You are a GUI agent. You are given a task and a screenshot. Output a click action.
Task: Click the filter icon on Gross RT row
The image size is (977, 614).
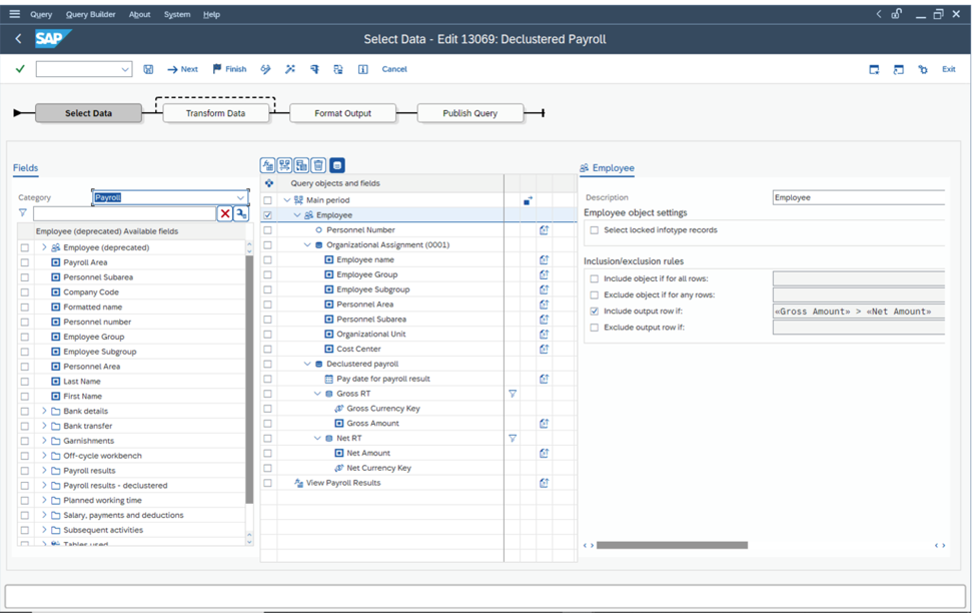[512, 394]
